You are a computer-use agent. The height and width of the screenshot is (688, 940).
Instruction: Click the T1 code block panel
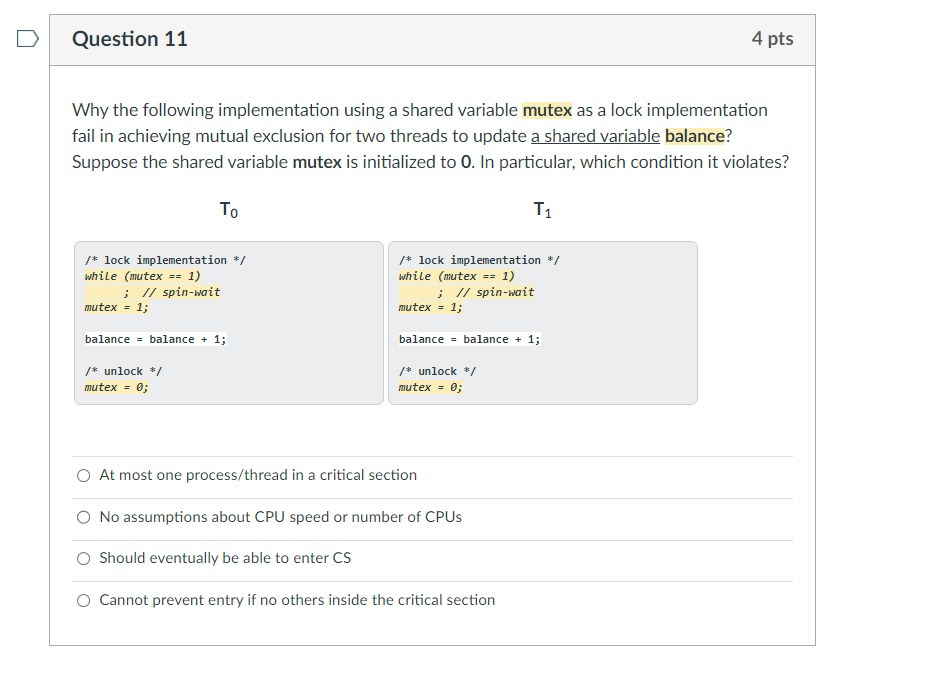(543, 322)
